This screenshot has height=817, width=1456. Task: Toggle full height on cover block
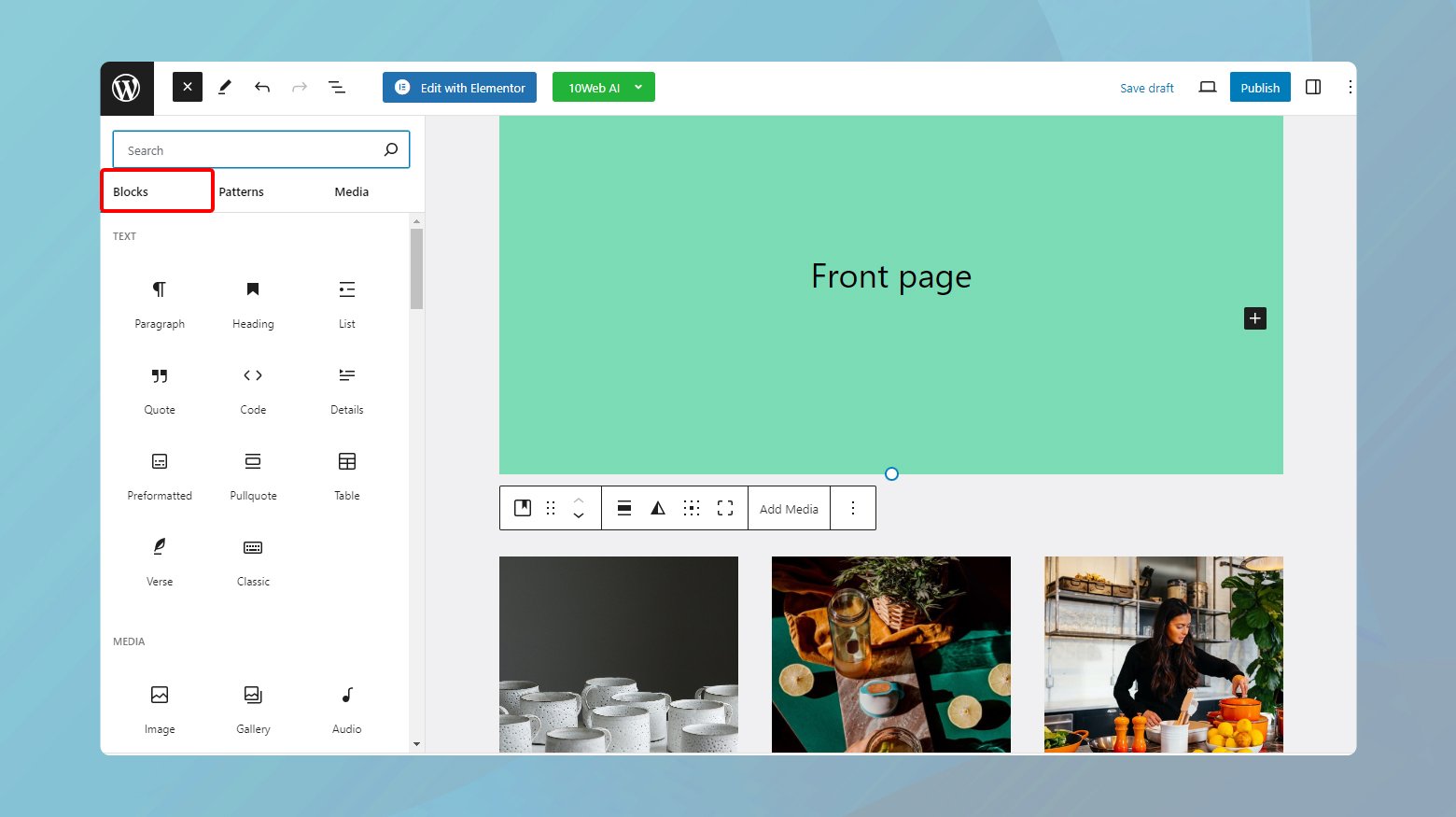725,508
